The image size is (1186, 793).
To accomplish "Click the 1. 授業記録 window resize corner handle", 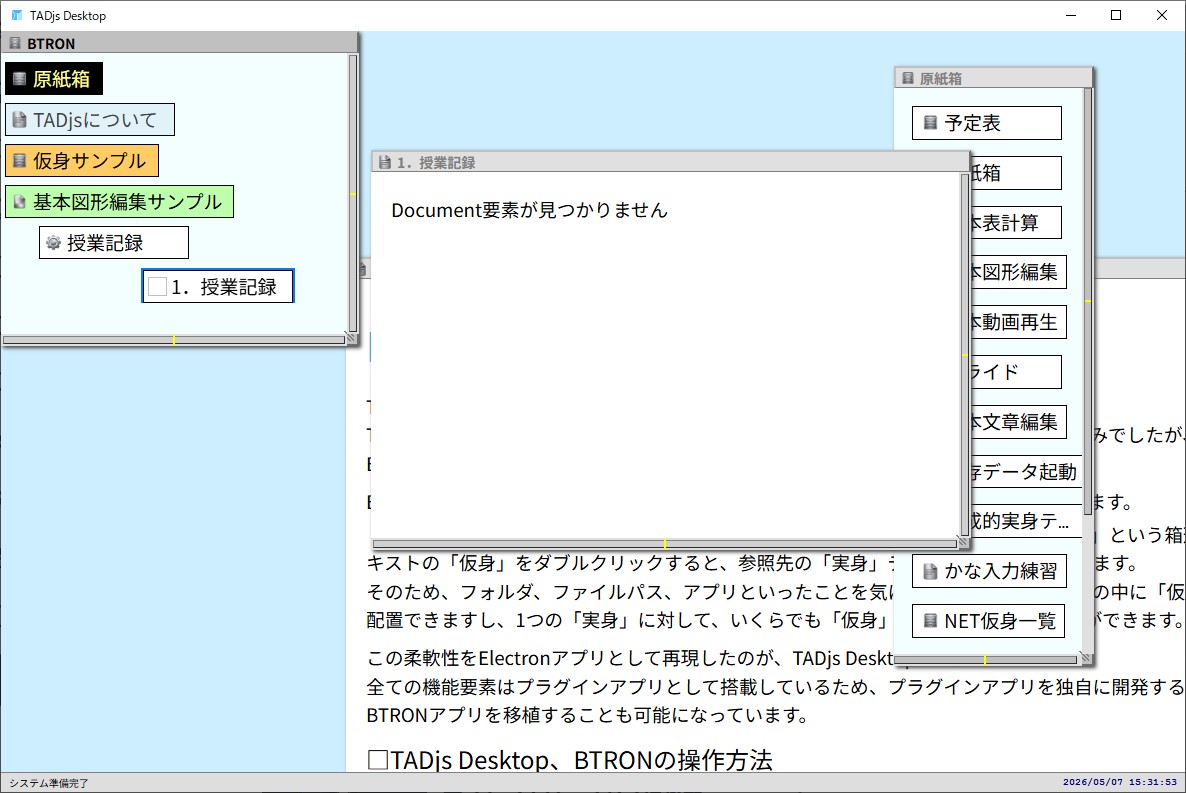I will tap(963, 542).
